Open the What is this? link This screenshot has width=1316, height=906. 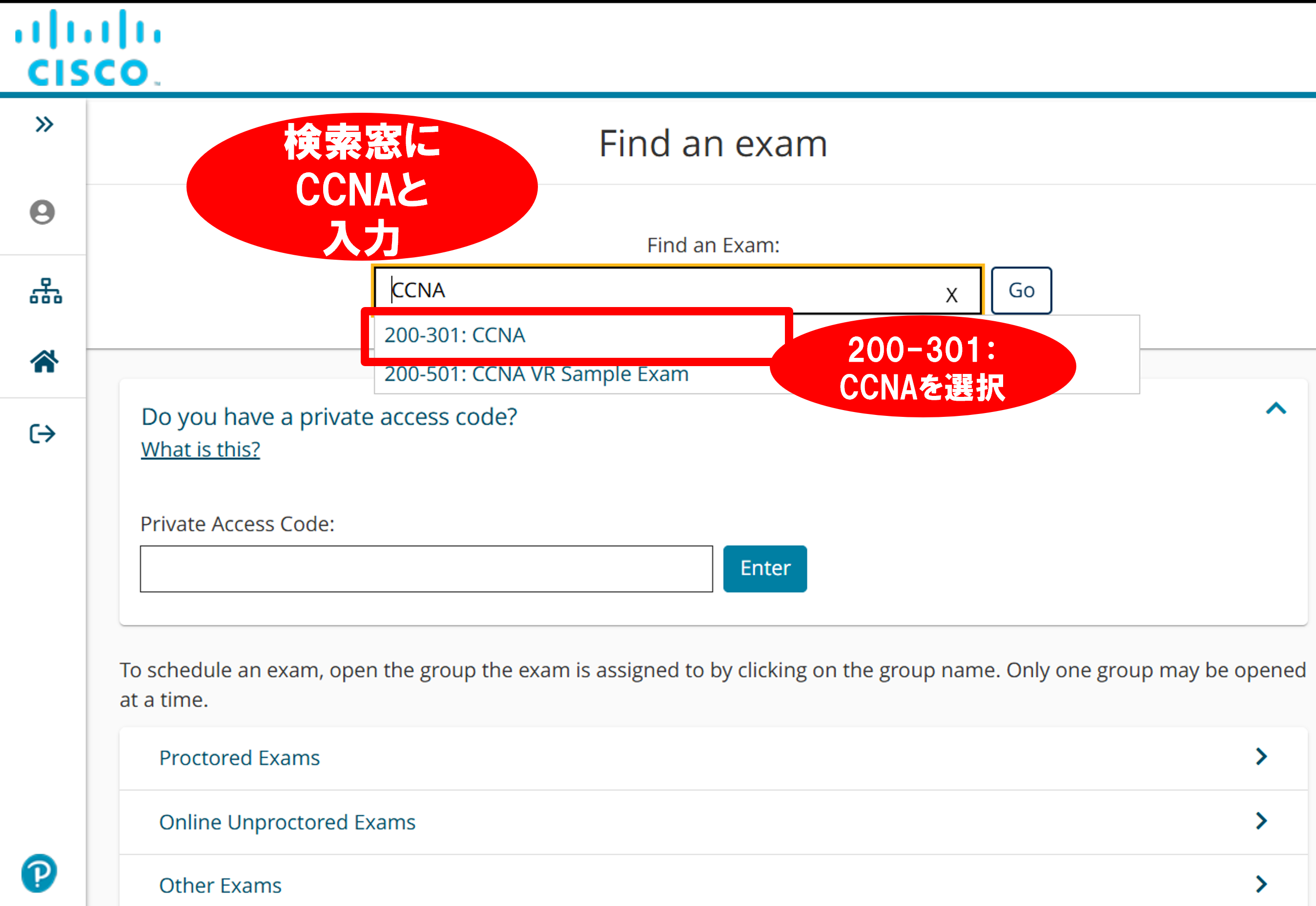point(200,449)
